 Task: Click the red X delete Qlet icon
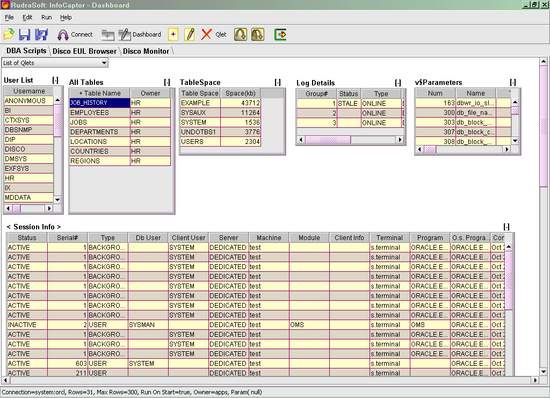206,34
